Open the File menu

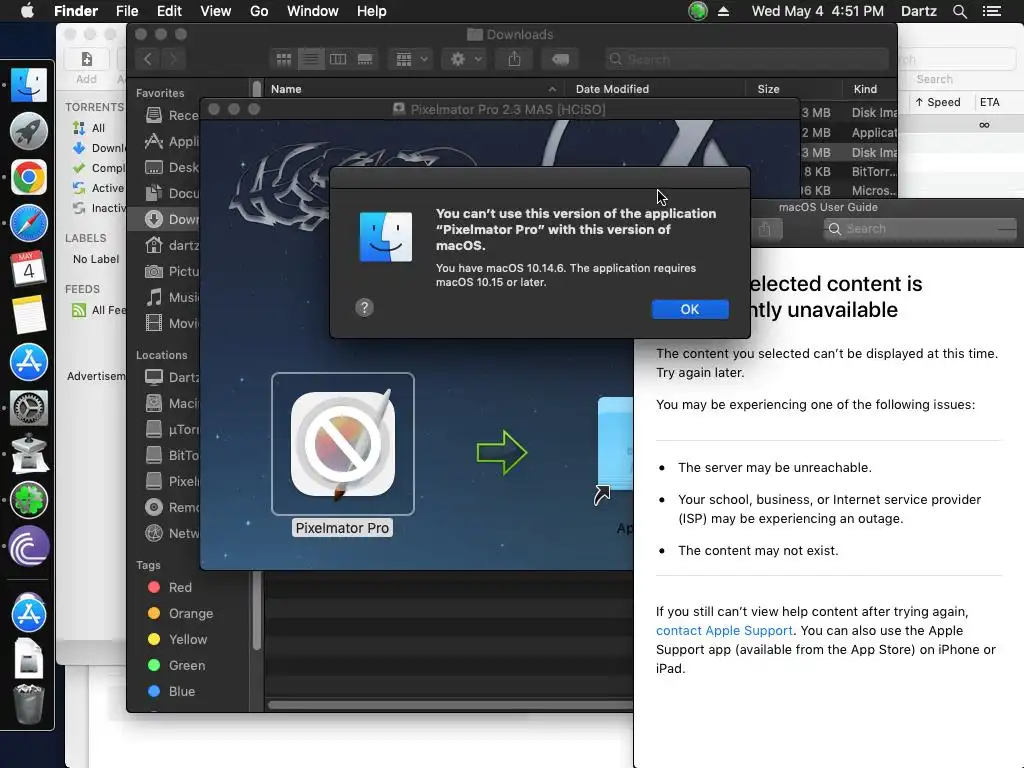pos(127,11)
